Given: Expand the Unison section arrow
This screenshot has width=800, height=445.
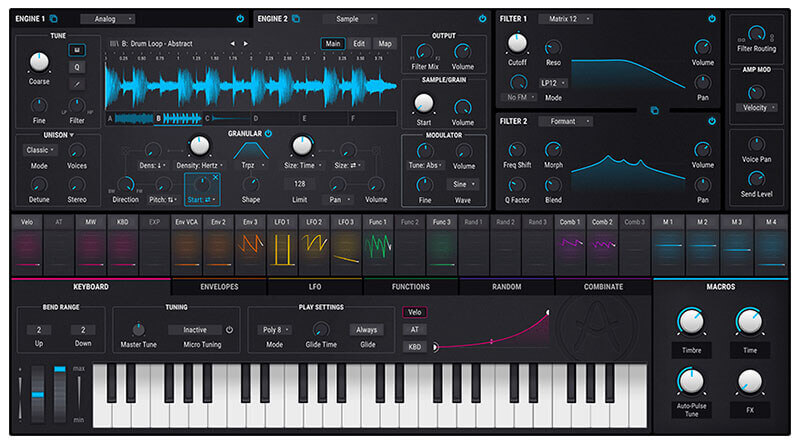Looking at the screenshot, I should coord(71,135).
